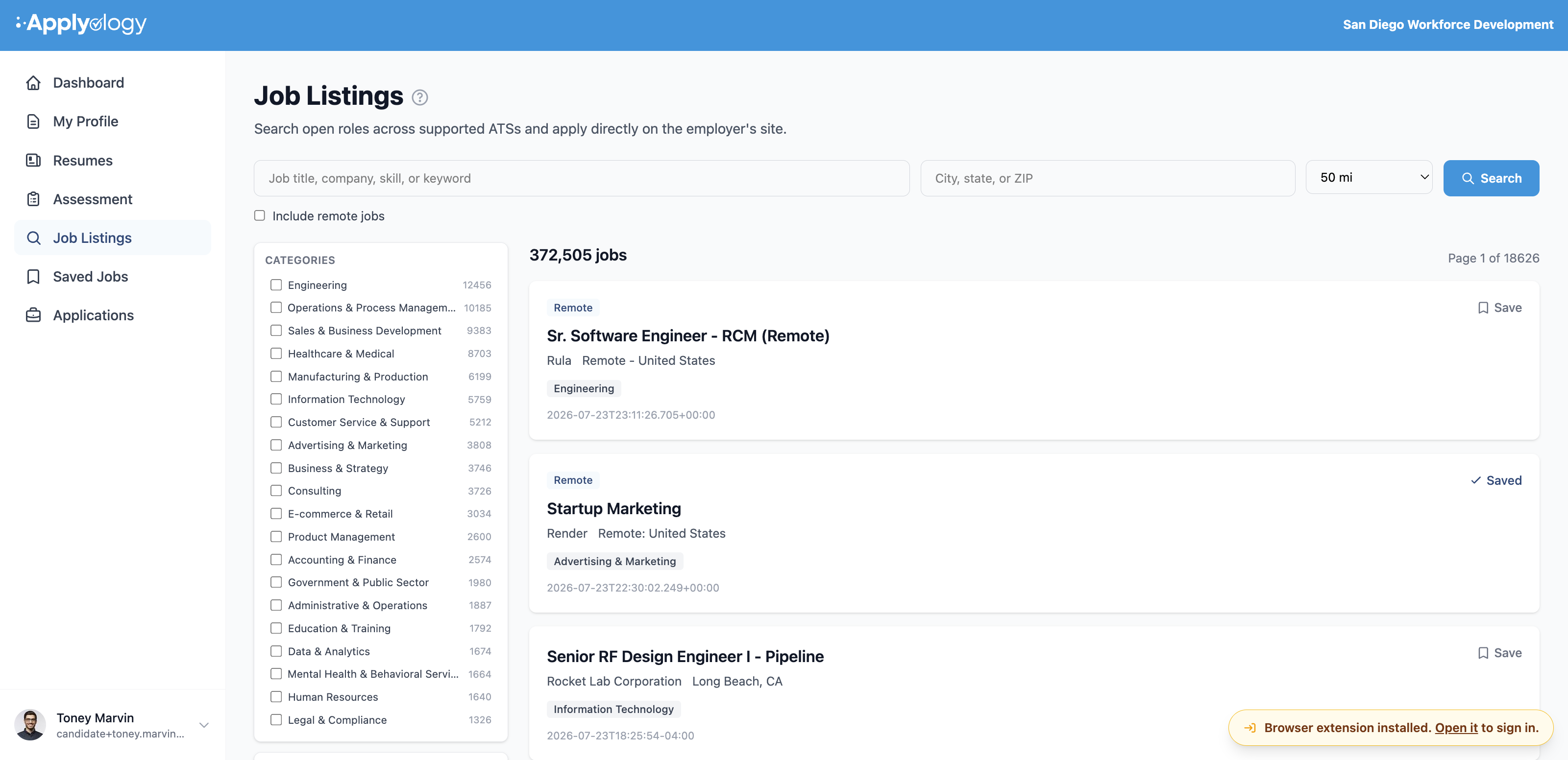
Task: Check the Engineering category filter
Action: click(x=276, y=285)
